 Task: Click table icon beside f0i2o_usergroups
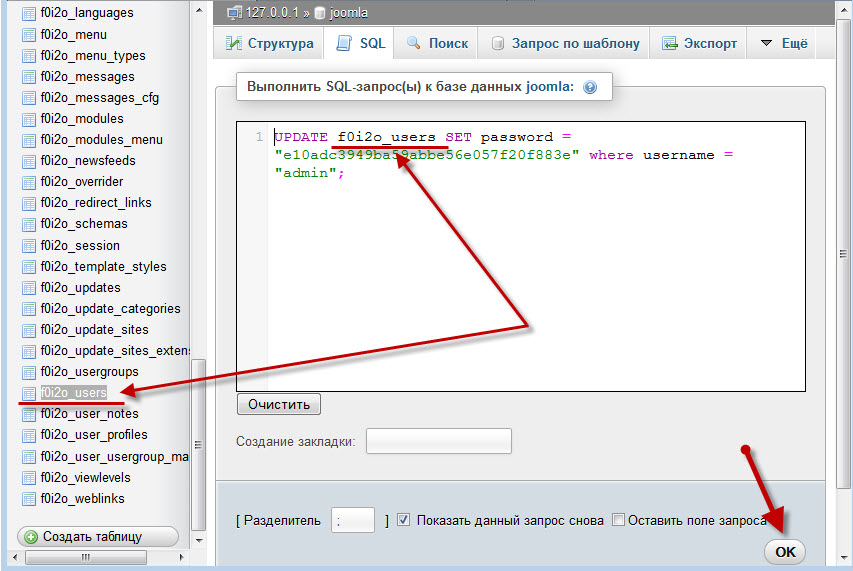tap(29, 373)
